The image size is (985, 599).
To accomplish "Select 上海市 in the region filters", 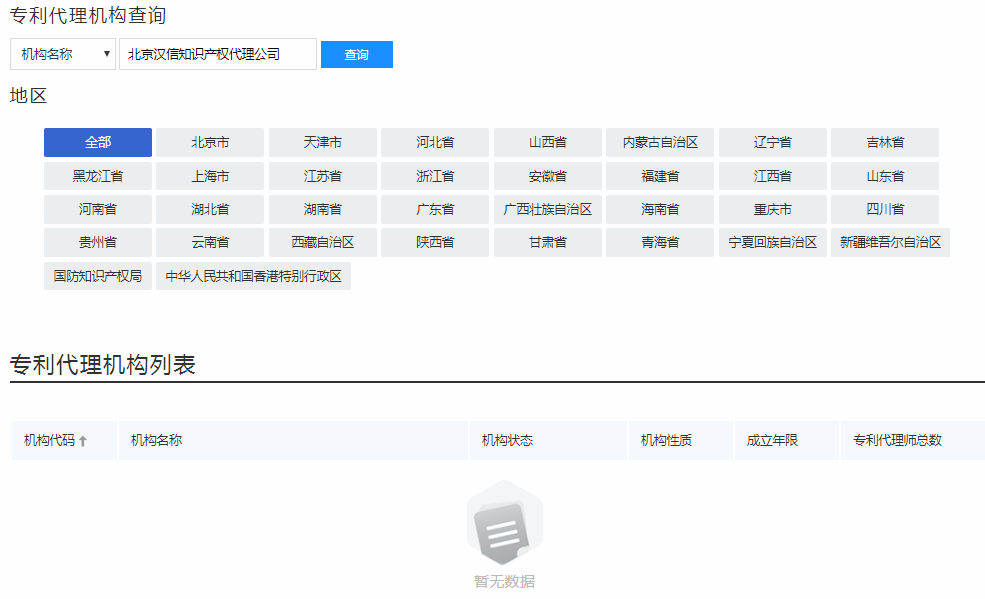I will 209,175.
